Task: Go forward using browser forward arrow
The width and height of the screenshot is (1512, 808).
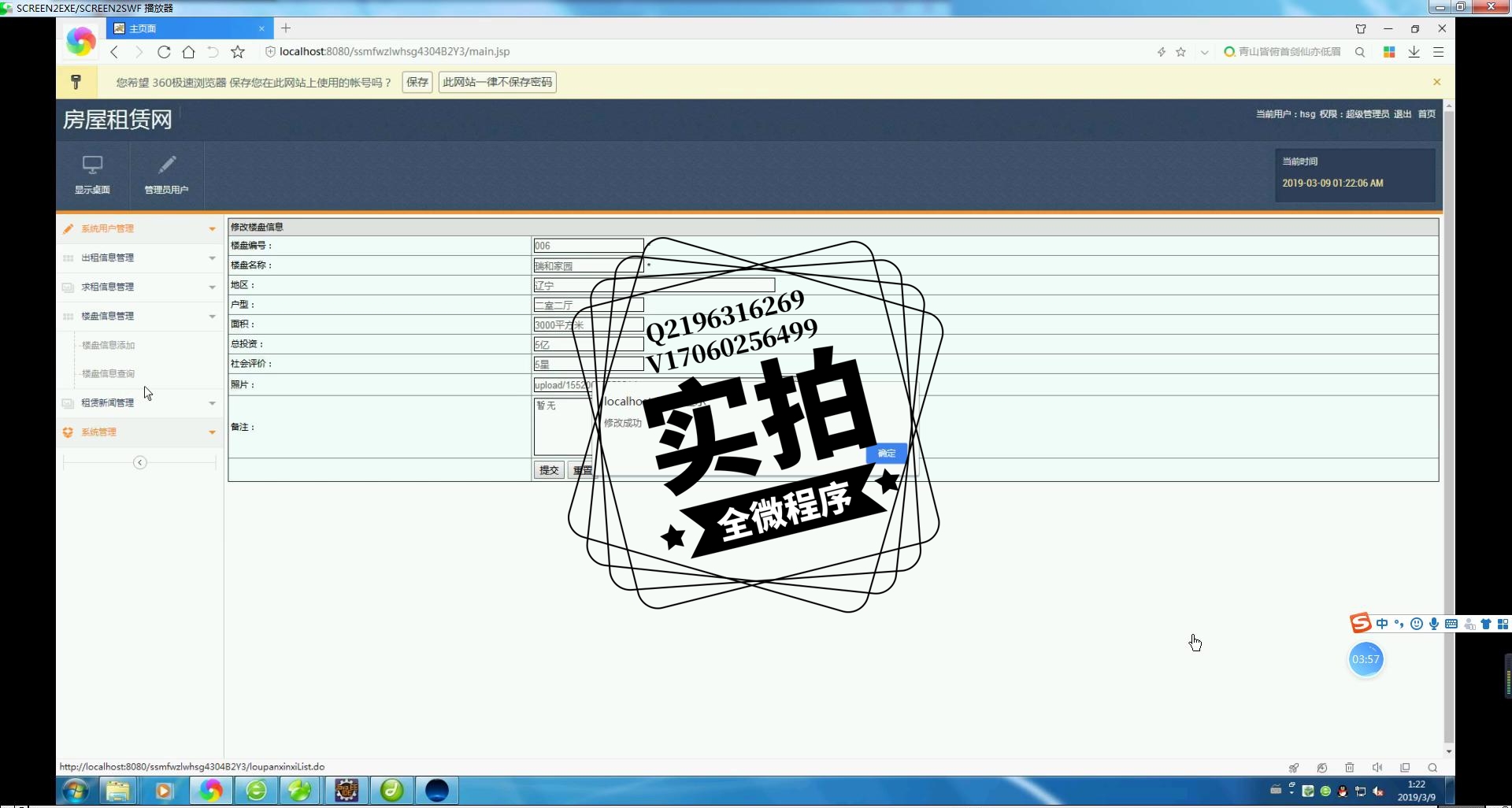Action: tap(139, 52)
